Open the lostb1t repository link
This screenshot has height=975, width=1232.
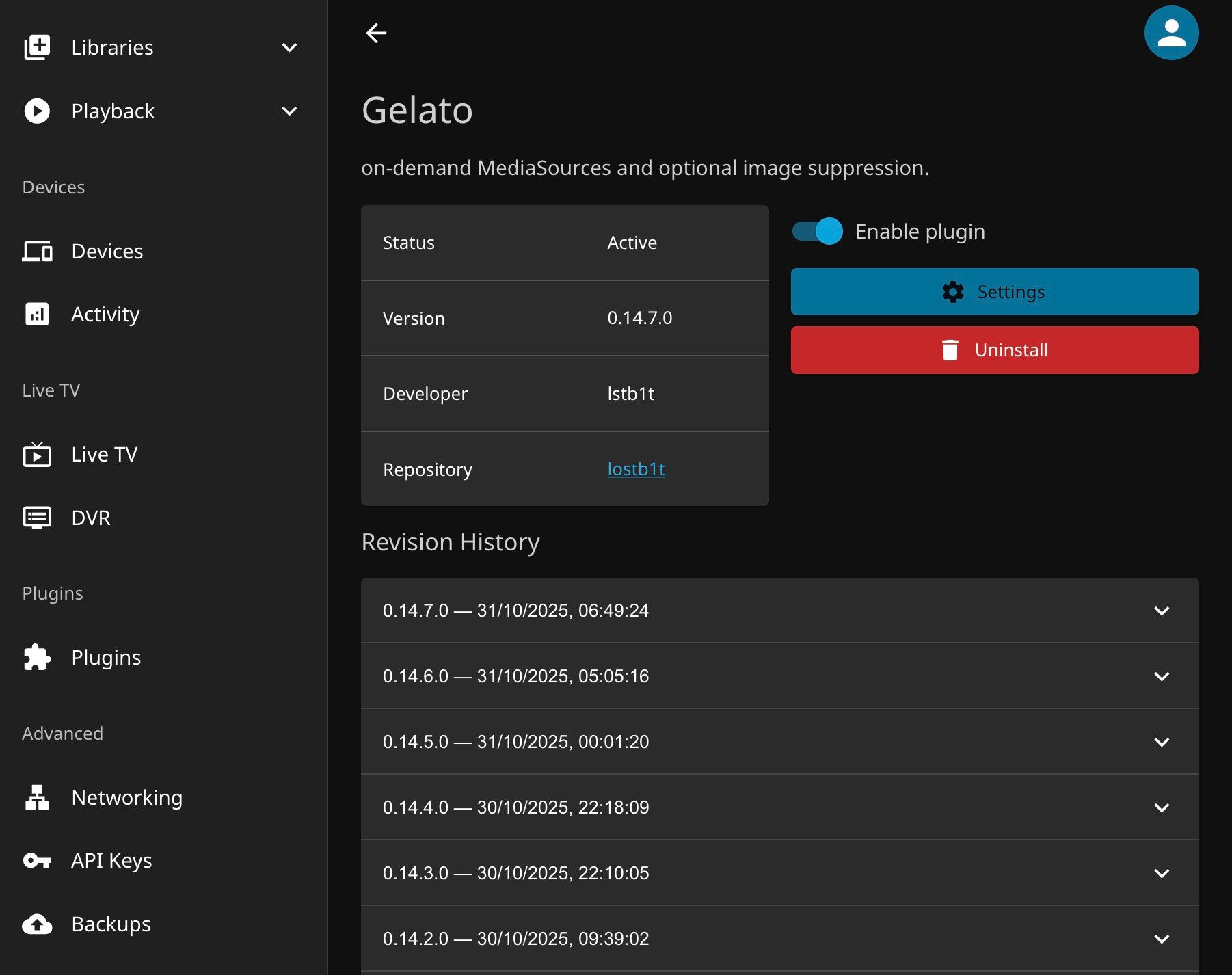click(x=636, y=469)
